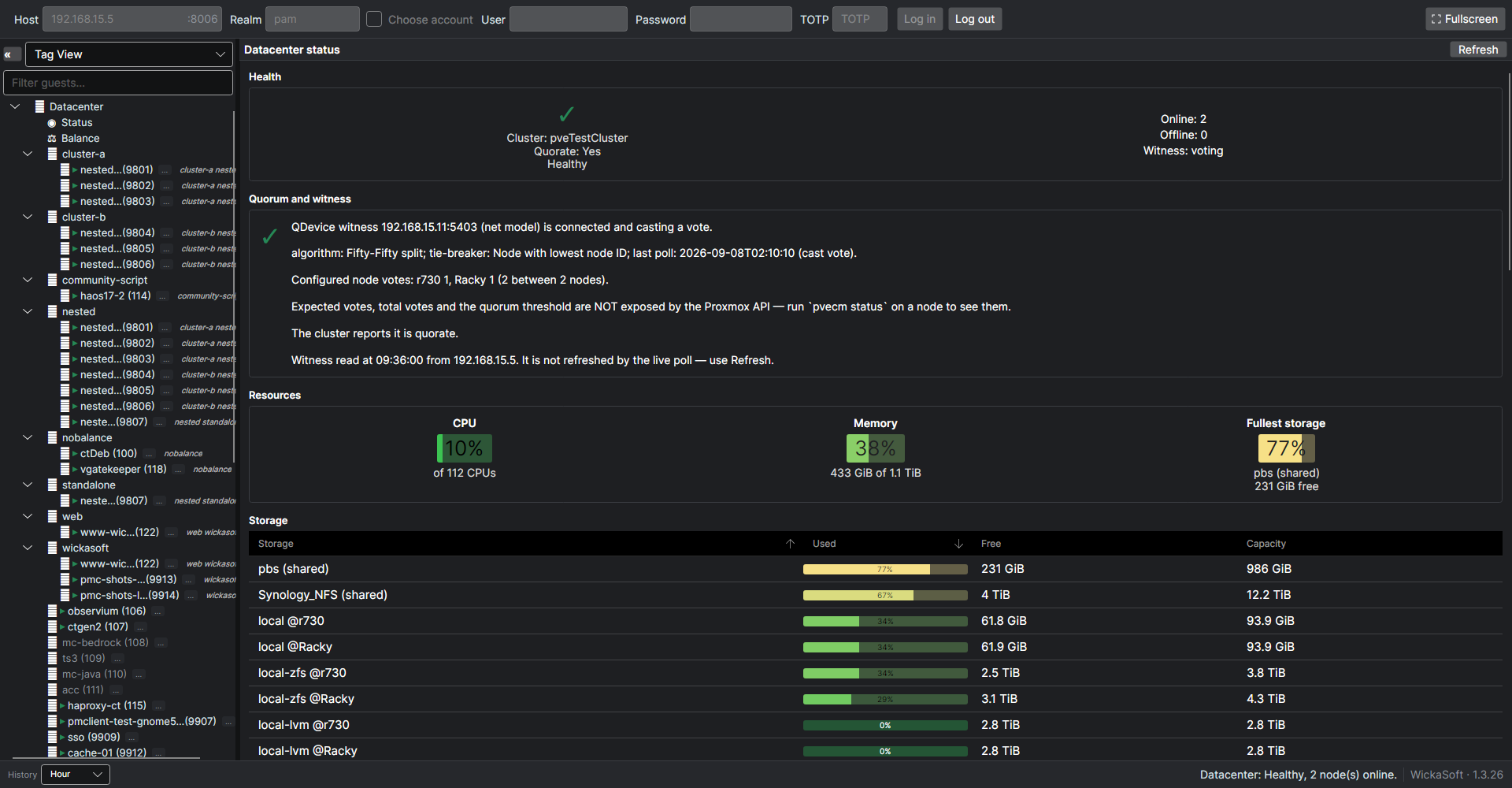
Task: Click the Filter guests search field
Action: click(118, 83)
